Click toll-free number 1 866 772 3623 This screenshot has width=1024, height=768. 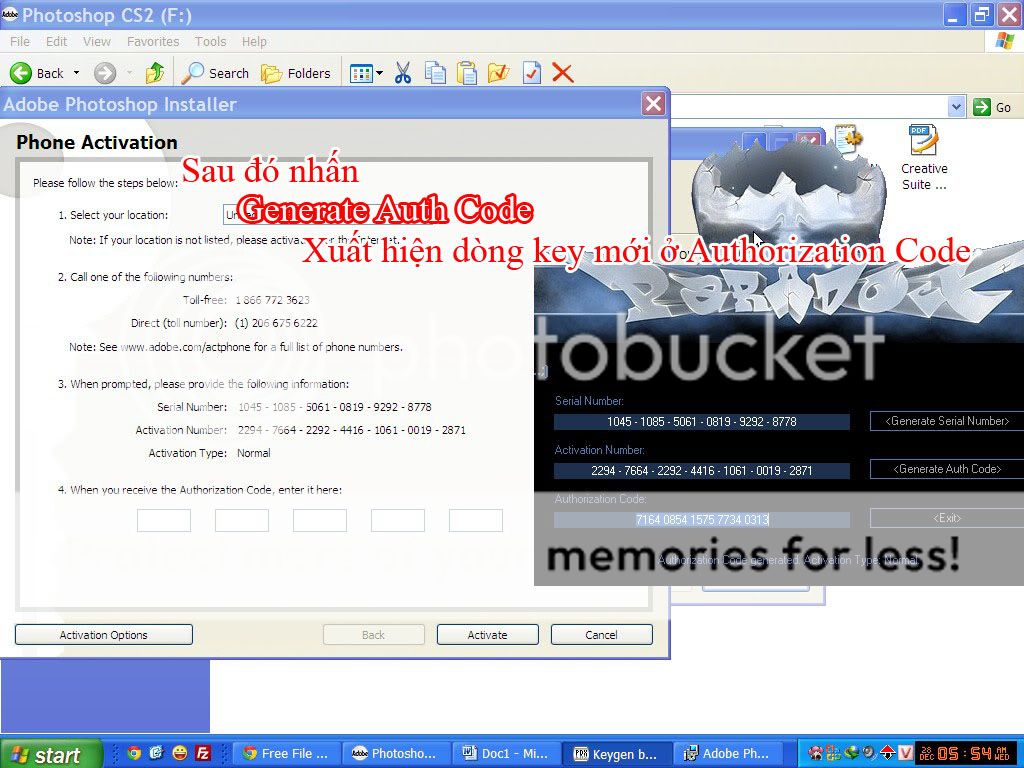272,300
